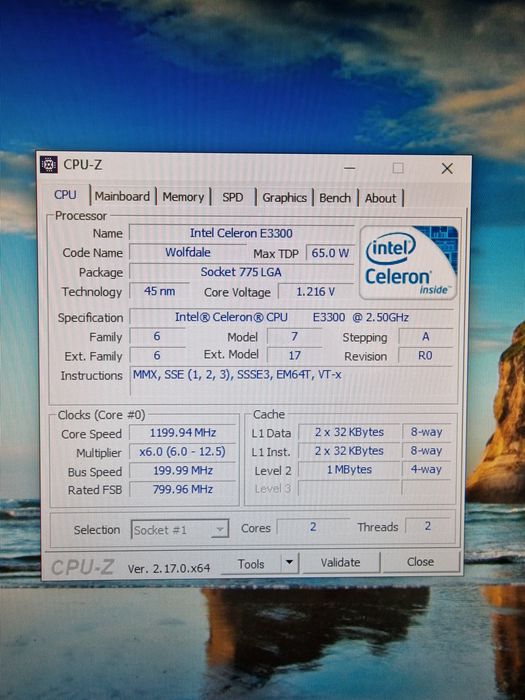Click the 'Clocks (Core #0)' group label

(x=101, y=415)
